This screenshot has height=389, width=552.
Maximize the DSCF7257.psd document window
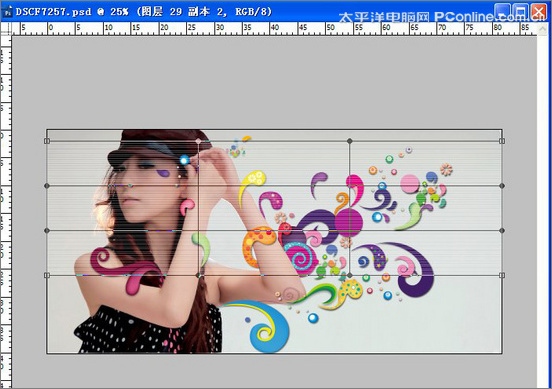pos(521,11)
